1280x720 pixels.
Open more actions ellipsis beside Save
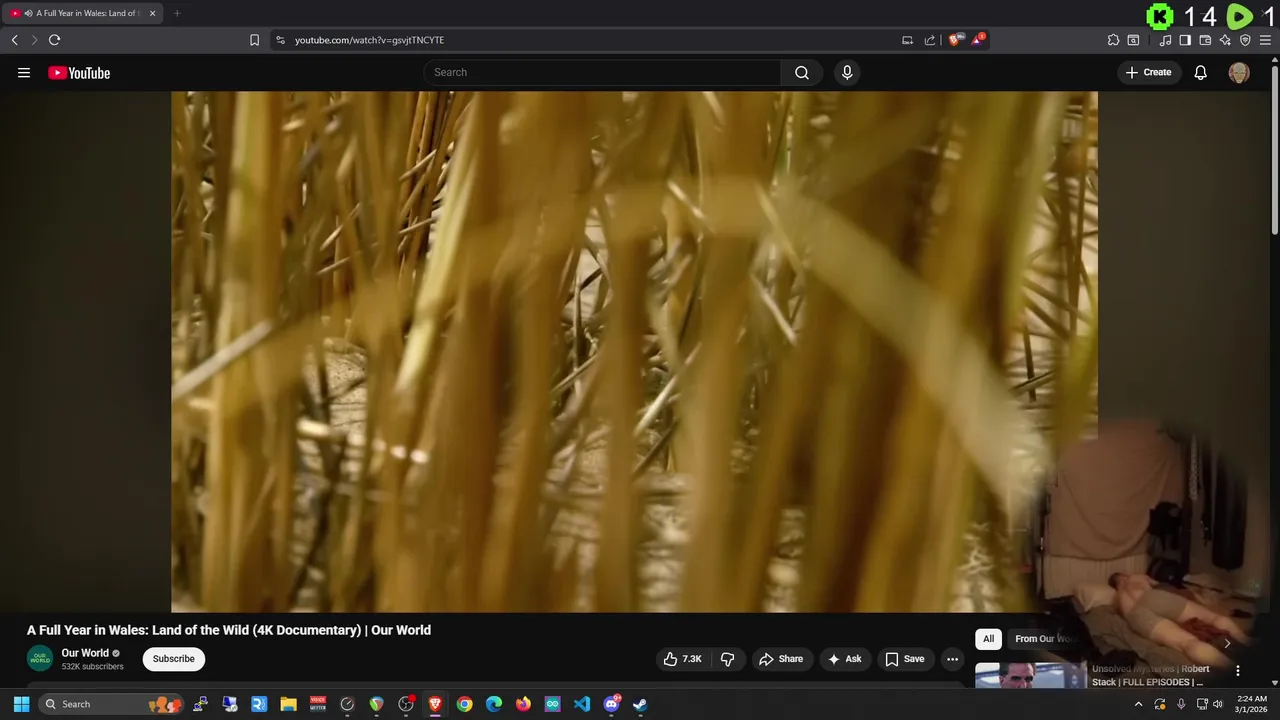point(952,659)
